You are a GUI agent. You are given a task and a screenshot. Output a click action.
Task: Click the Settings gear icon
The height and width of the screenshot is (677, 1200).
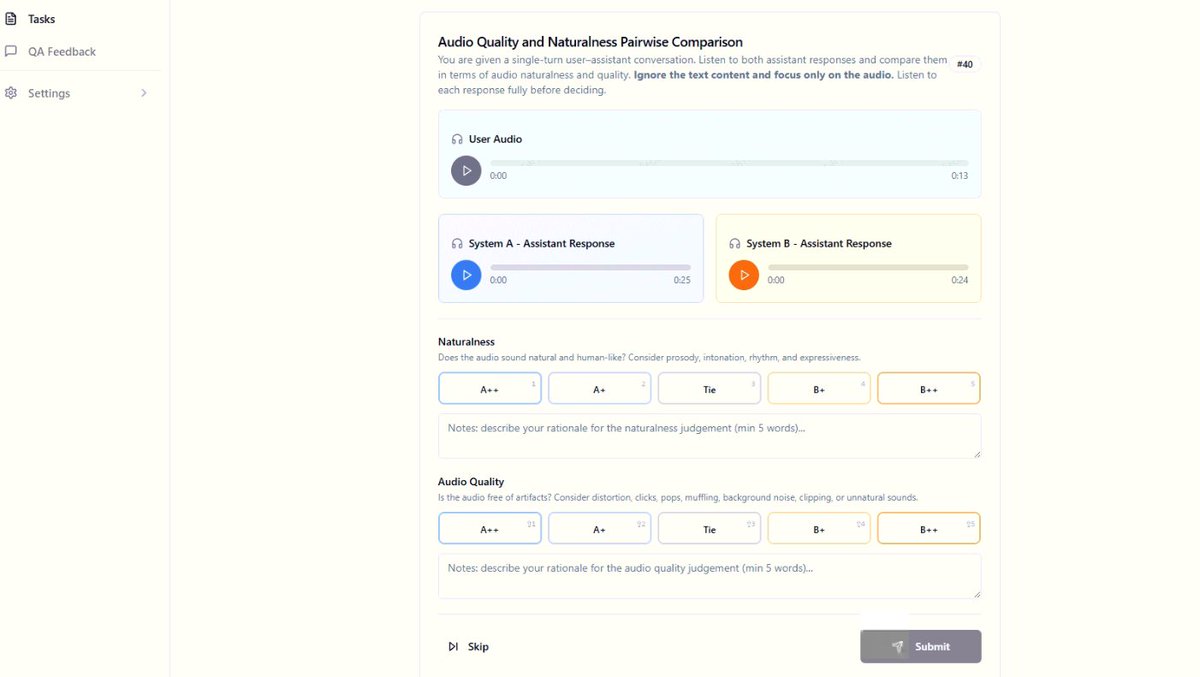pyautogui.click(x=11, y=93)
